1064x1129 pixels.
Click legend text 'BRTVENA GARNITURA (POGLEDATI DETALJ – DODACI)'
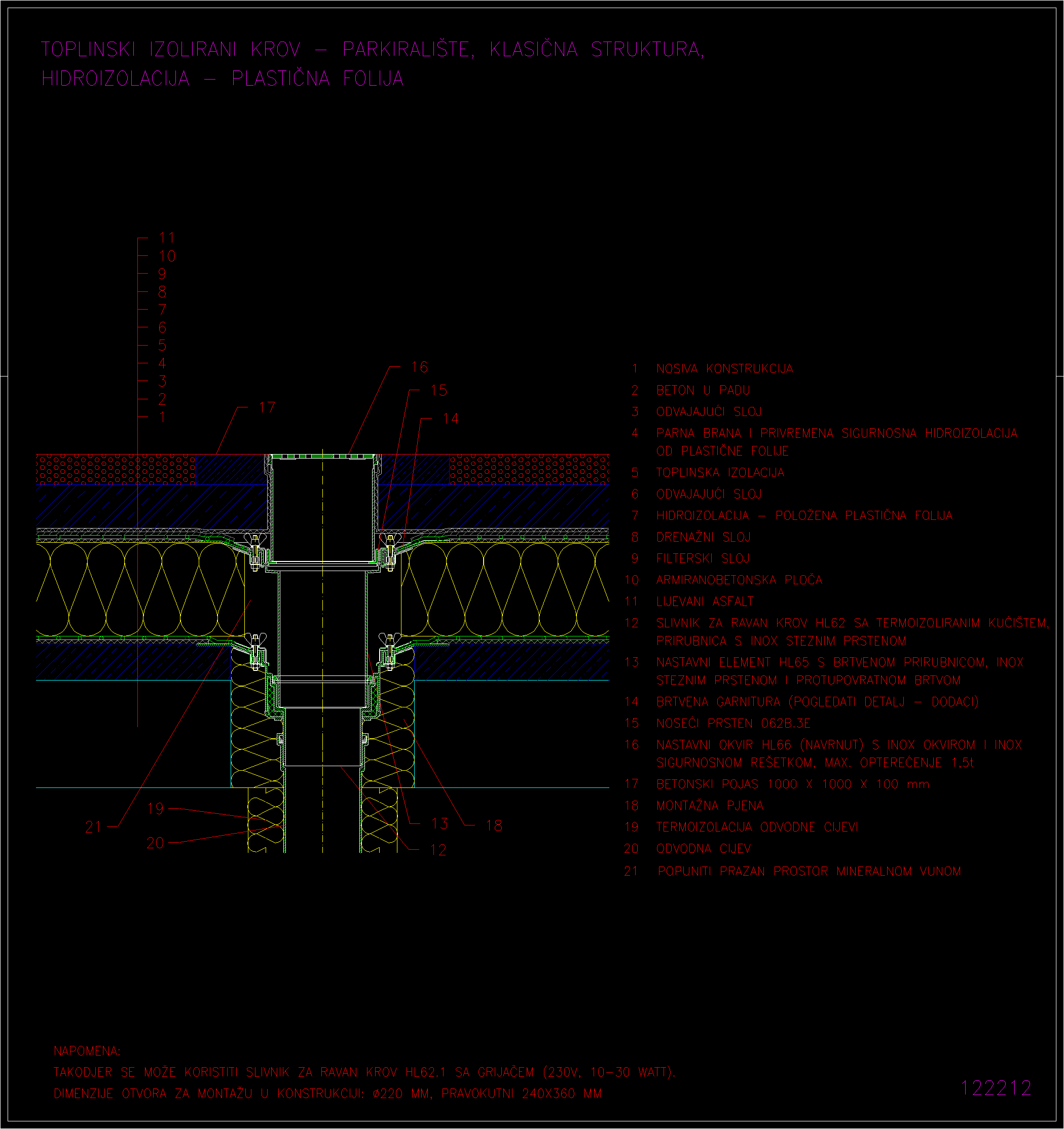point(818,702)
